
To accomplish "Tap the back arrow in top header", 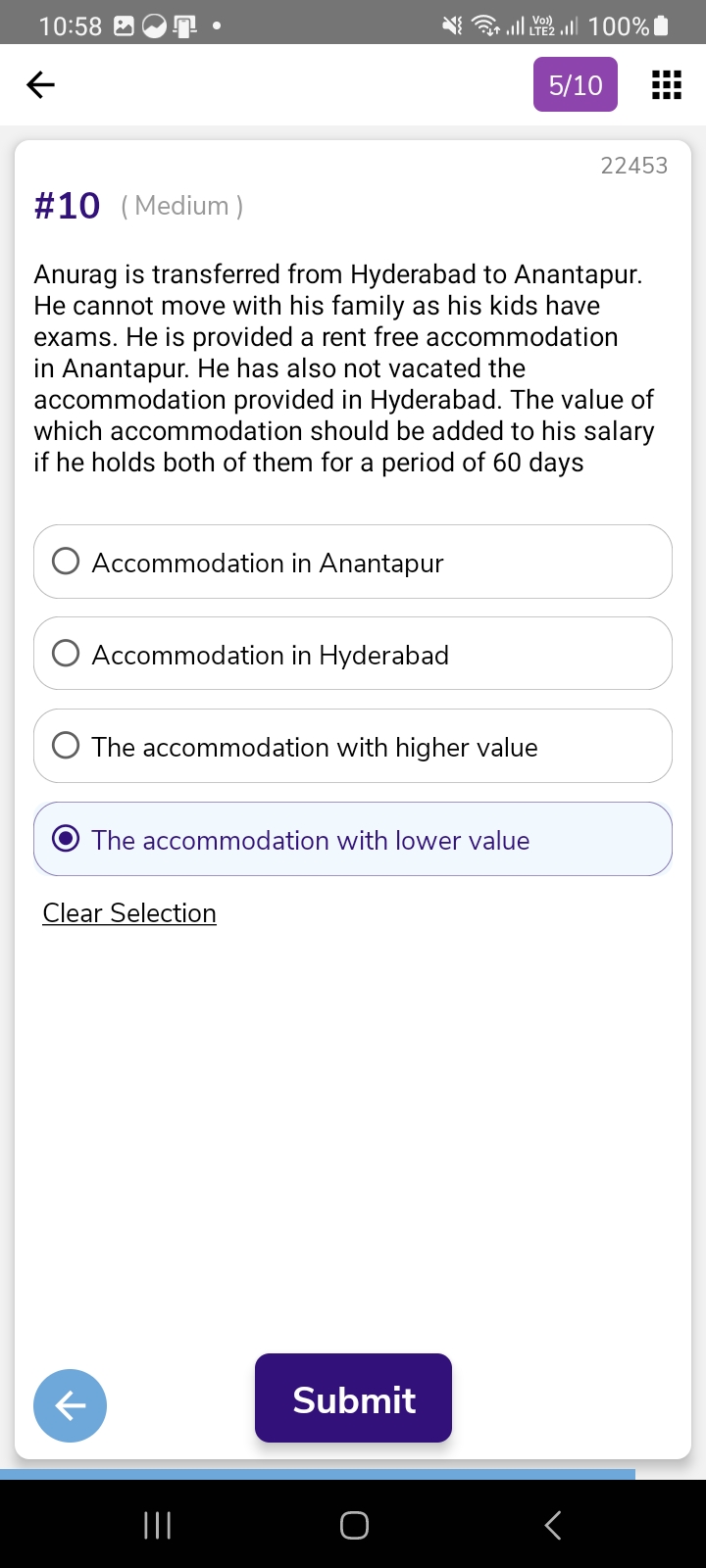I will click(40, 85).
